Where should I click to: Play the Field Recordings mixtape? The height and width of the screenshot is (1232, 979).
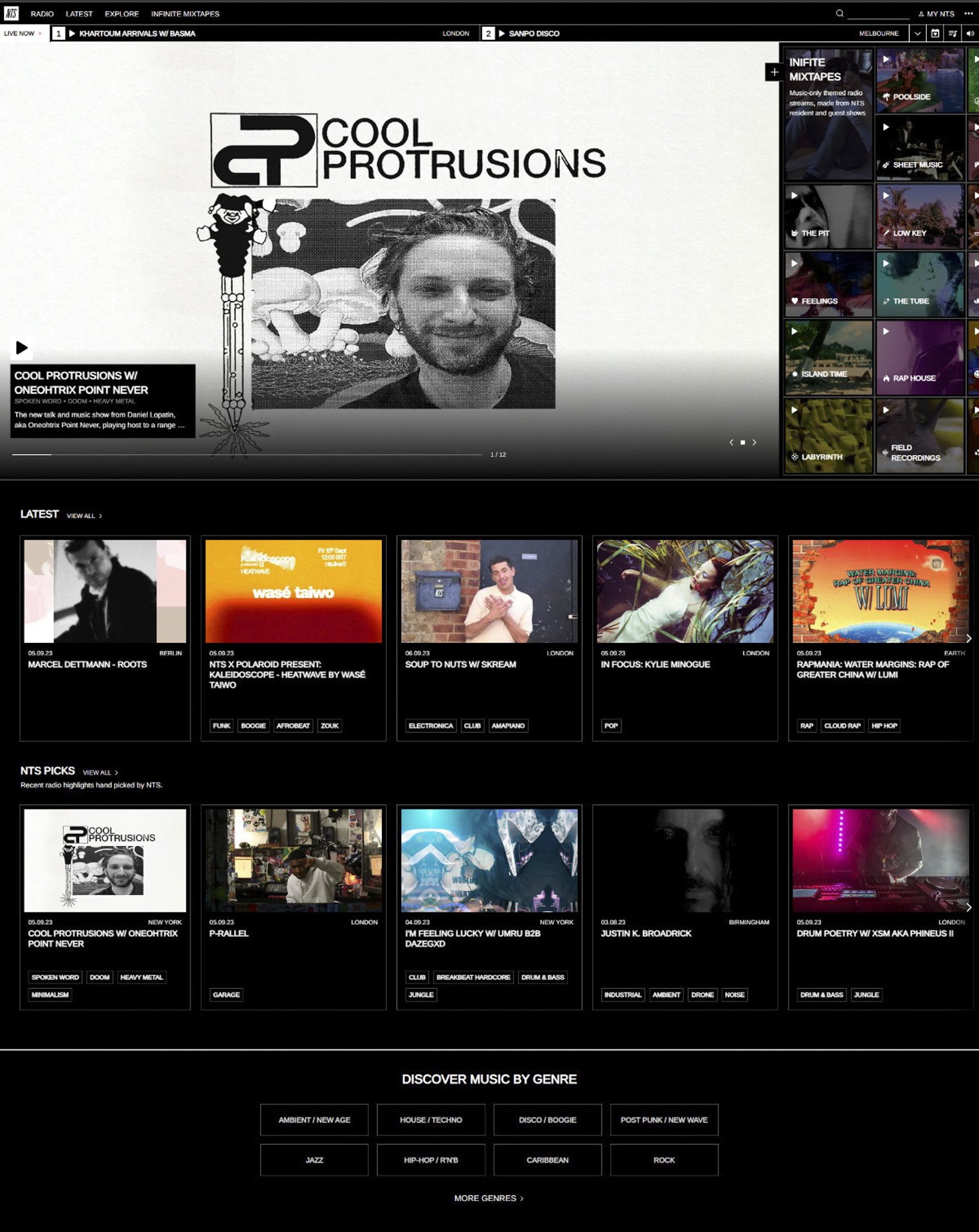point(886,410)
